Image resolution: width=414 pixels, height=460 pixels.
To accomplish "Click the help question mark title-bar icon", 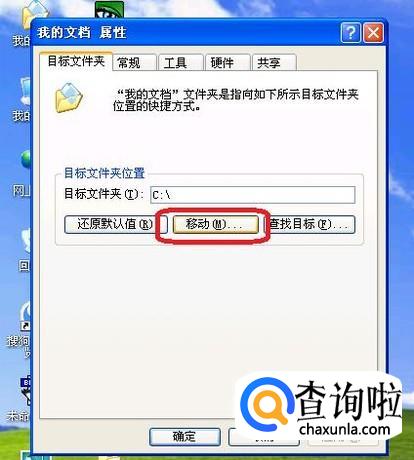I will point(350,33).
